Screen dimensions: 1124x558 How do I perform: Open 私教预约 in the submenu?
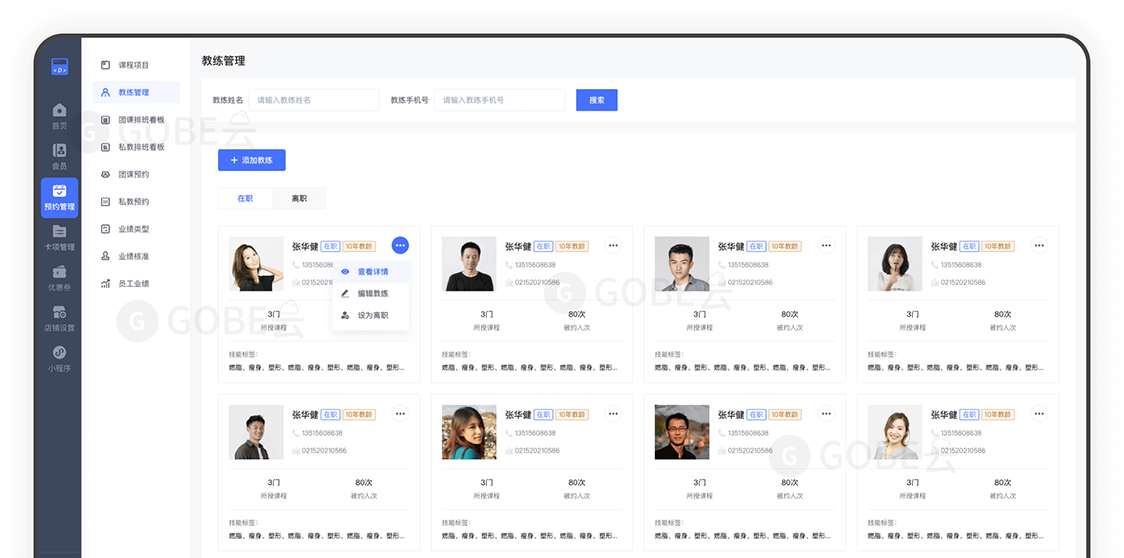(135, 202)
